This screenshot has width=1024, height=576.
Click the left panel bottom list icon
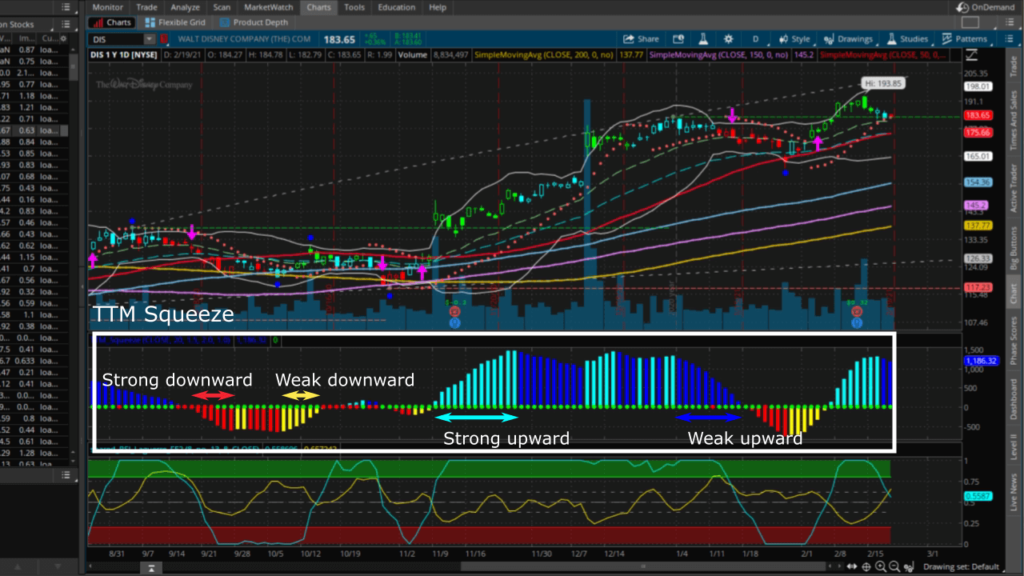[x=65, y=475]
